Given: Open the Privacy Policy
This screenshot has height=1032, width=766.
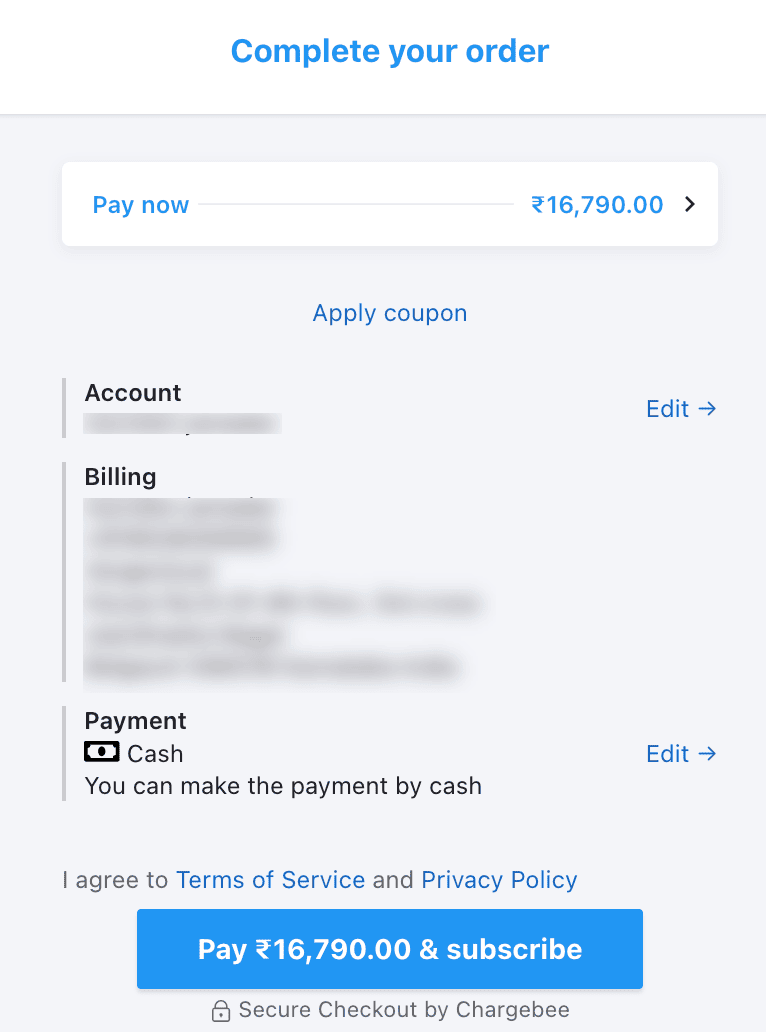Looking at the screenshot, I should point(499,880).
